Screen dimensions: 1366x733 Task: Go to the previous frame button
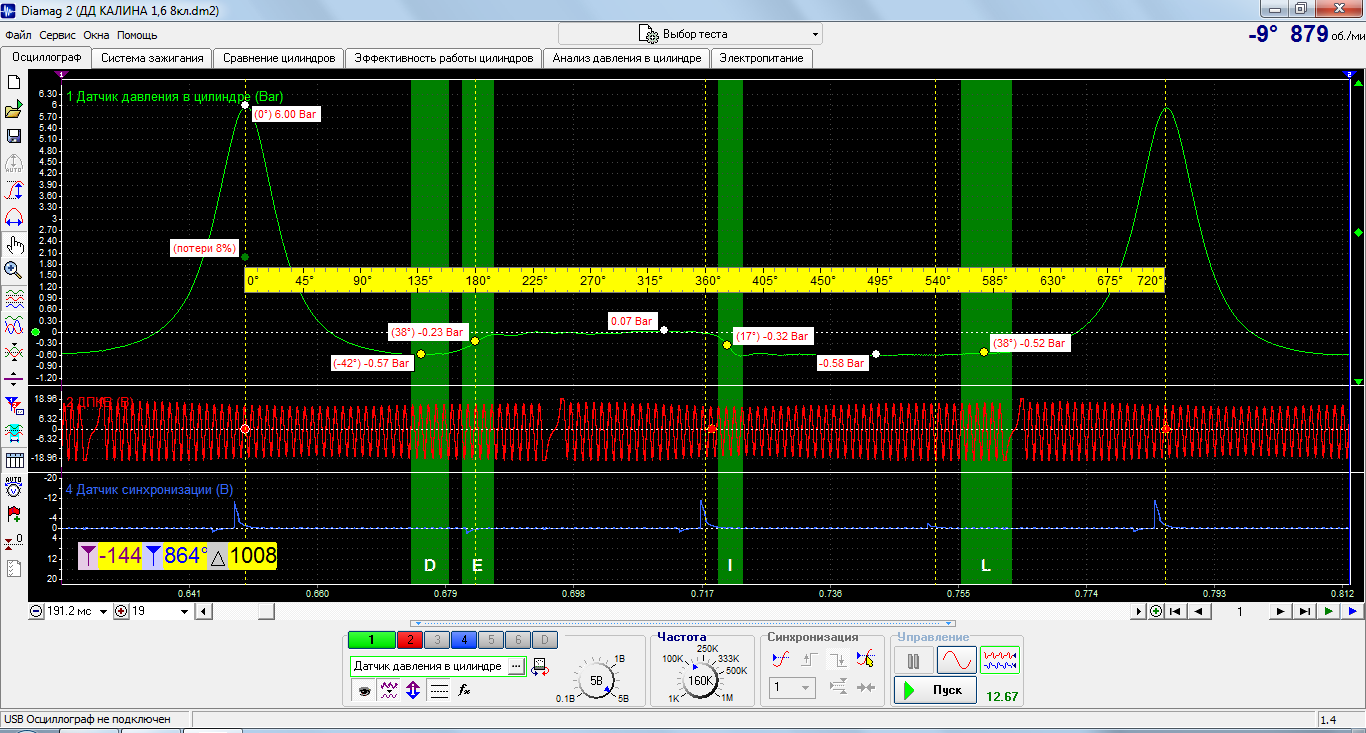(x=1199, y=611)
